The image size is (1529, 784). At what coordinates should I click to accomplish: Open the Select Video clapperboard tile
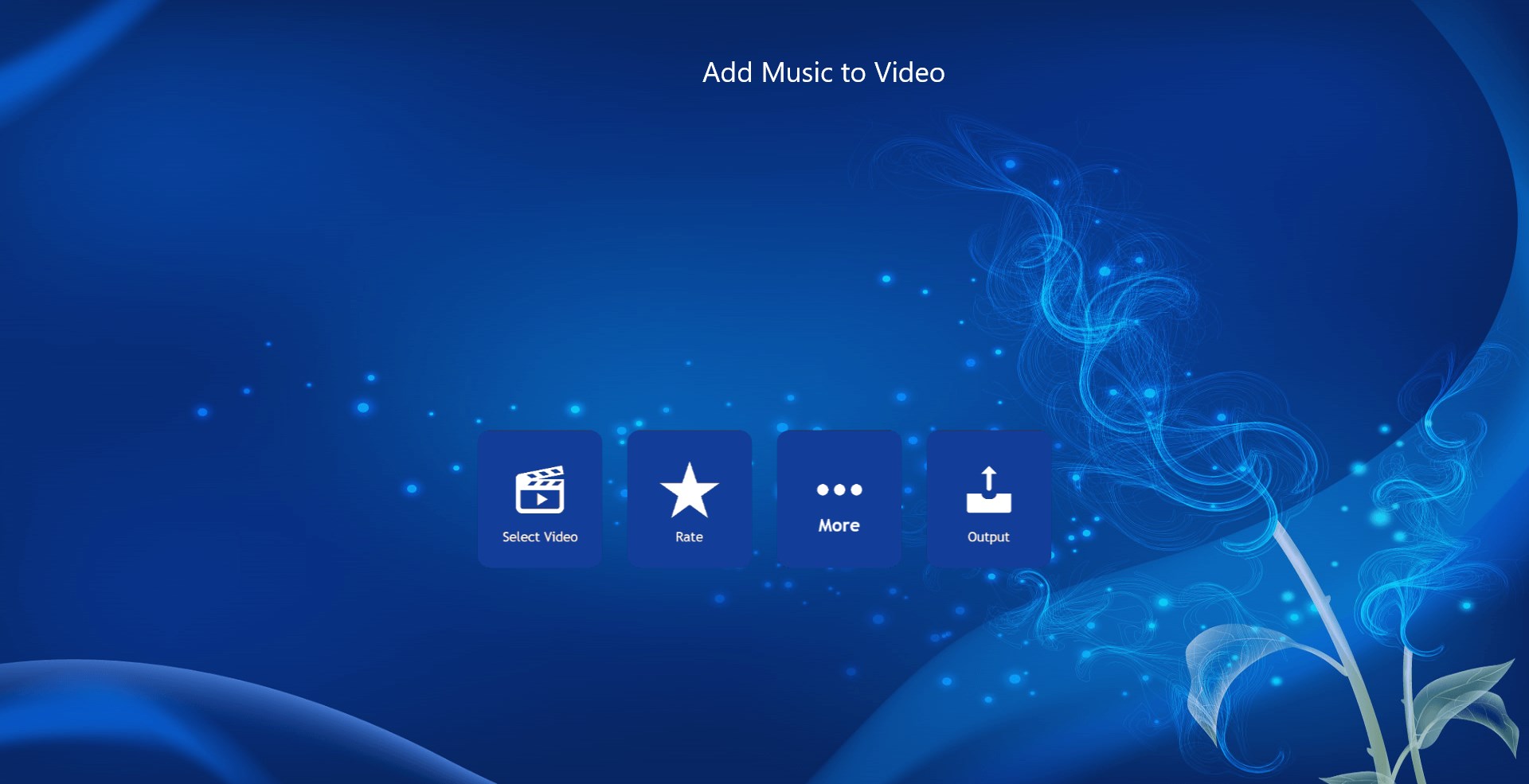[540, 499]
